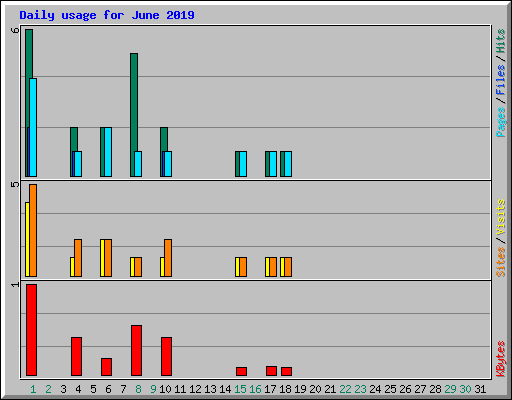The image size is (512, 400).
Task: Select the cyan Pages bar for day 6
Action: tap(108, 152)
